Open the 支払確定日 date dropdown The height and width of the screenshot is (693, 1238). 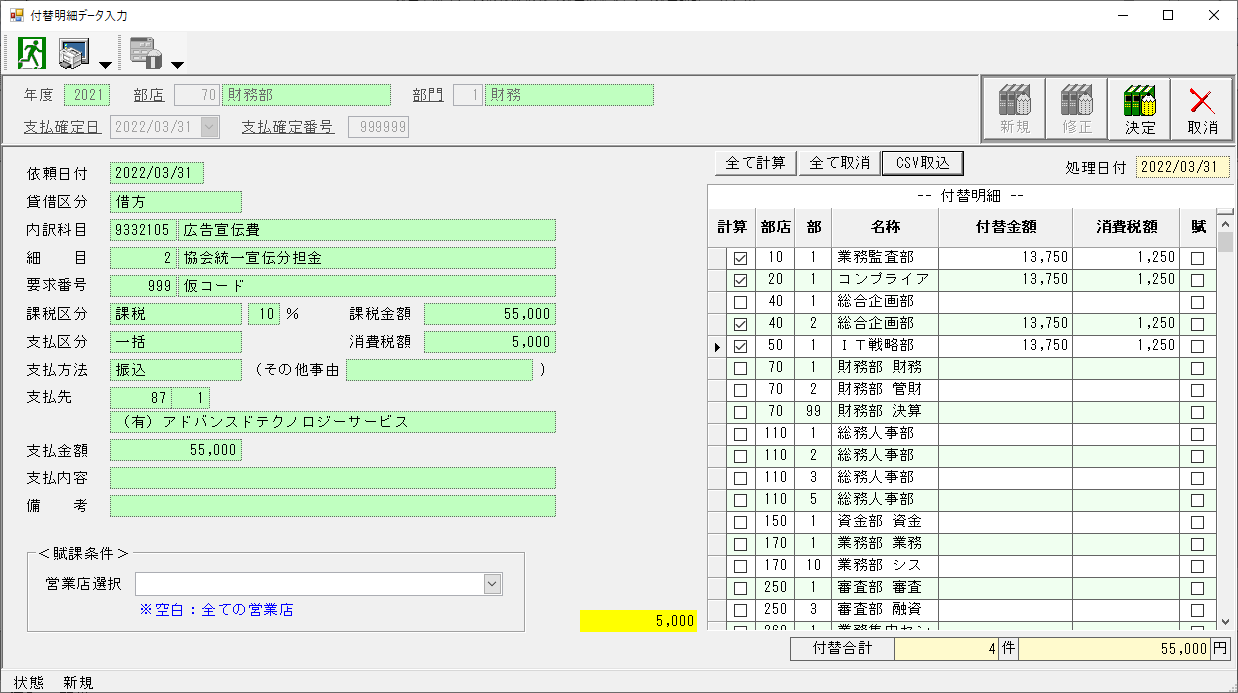click(210, 127)
